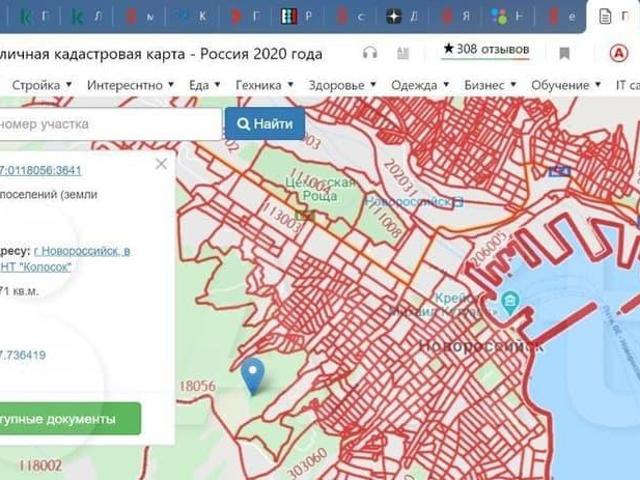Click cadastral block label 18056 on map

pos(197,386)
